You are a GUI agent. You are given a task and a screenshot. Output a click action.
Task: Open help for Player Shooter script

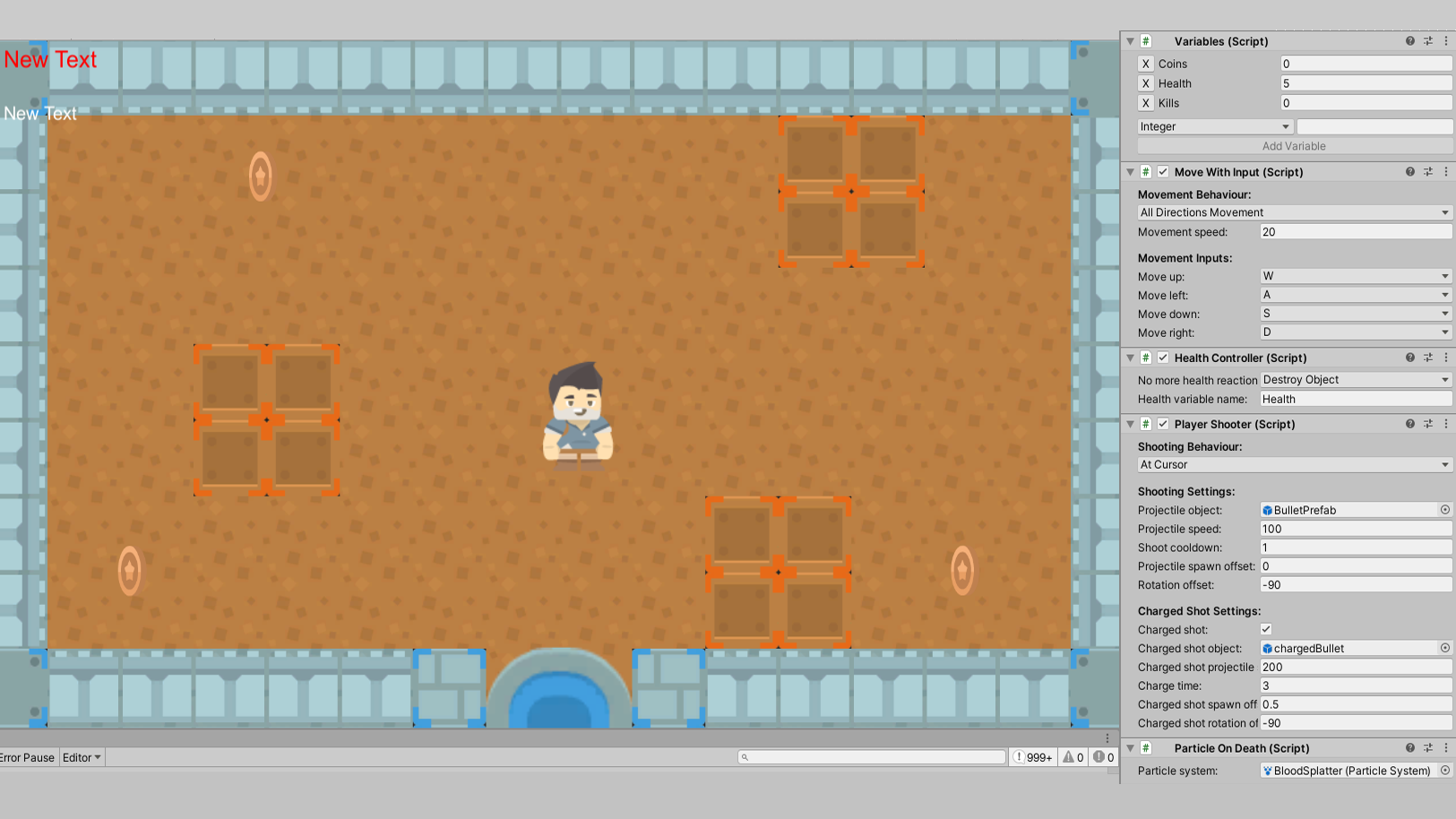pyautogui.click(x=1409, y=424)
